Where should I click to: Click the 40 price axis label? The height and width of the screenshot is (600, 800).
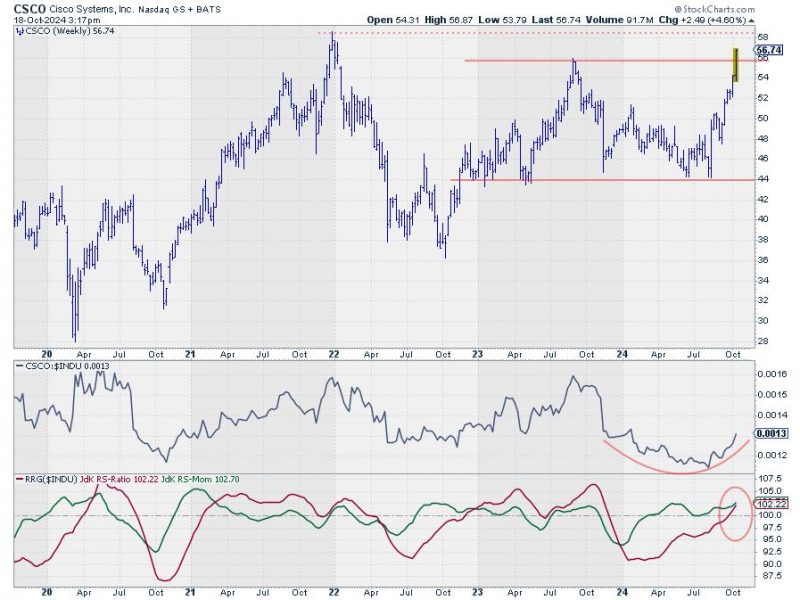pyautogui.click(x=763, y=219)
